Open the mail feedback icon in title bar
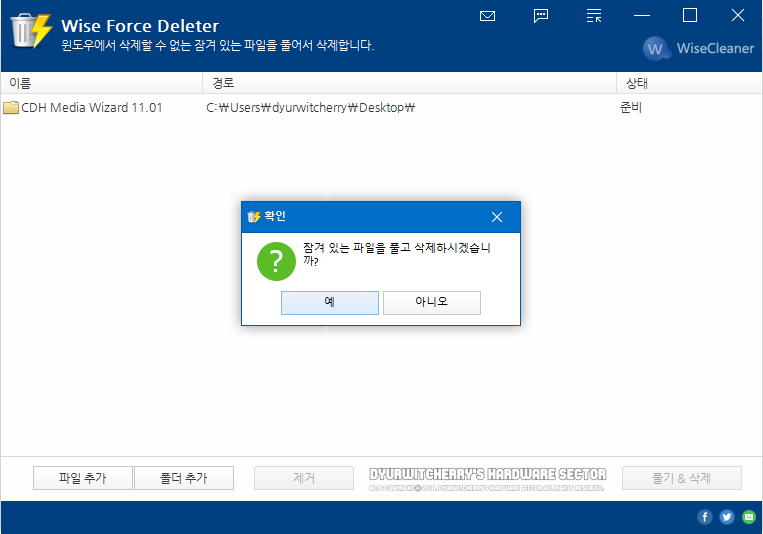This screenshot has height=534, width=763. click(x=487, y=16)
